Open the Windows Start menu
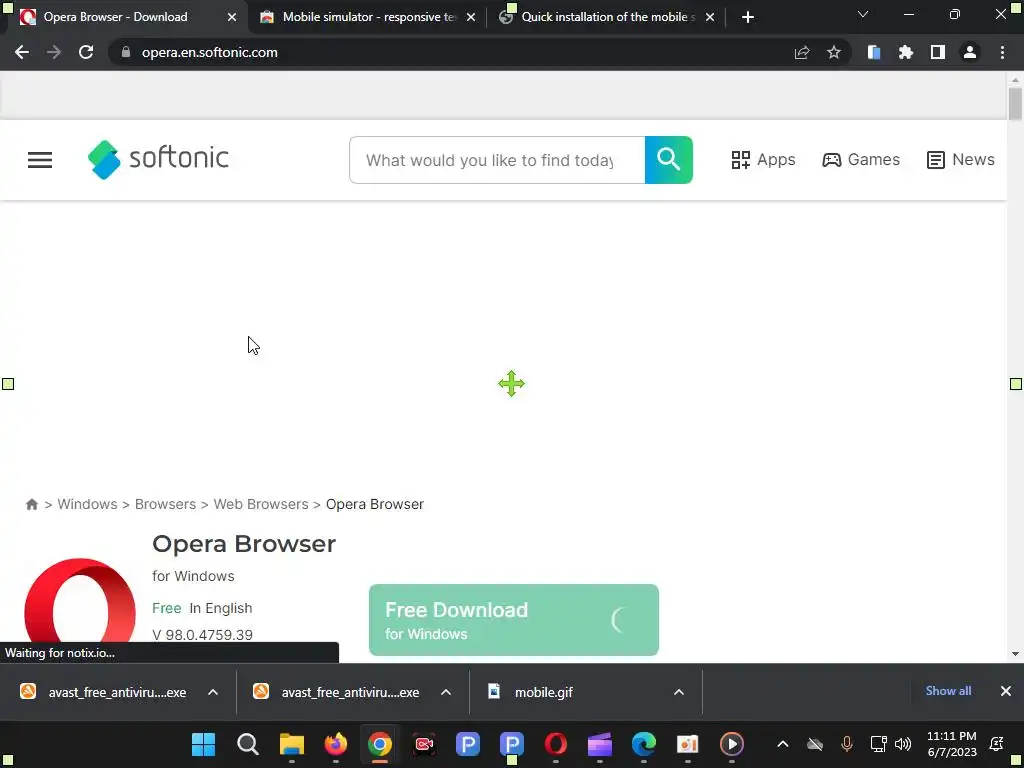Image resolution: width=1024 pixels, height=768 pixels. [204, 744]
